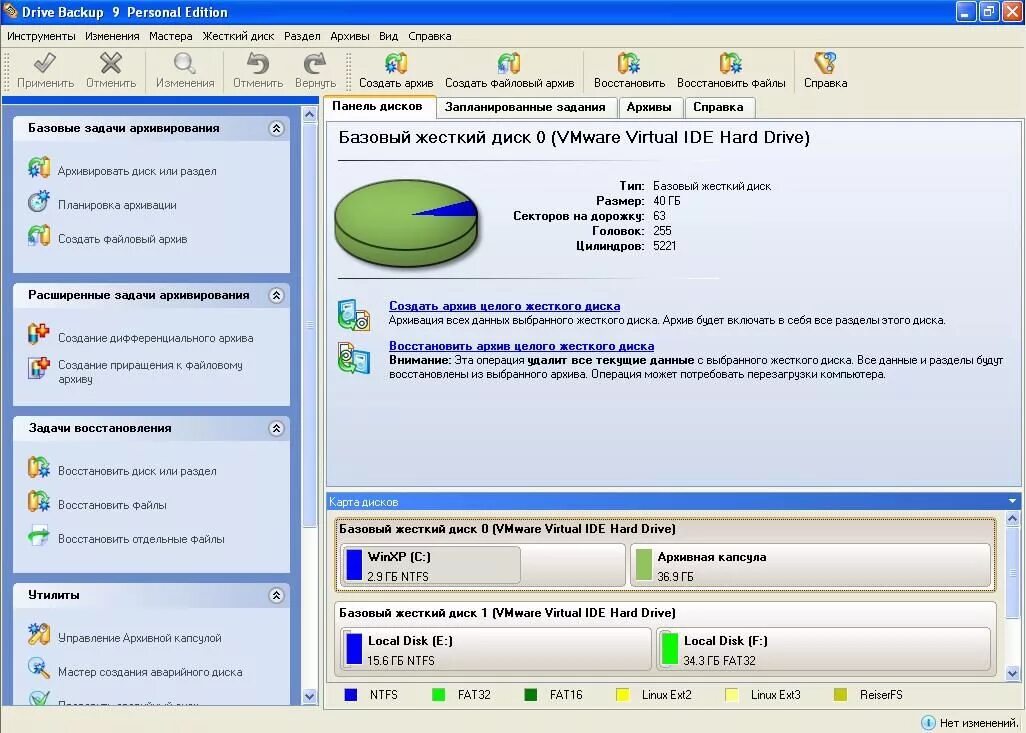Screen dimensions: 1026x733
Task: Click icon beside Создать архив целого жесткого диска
Action: [x=354, y=315]
